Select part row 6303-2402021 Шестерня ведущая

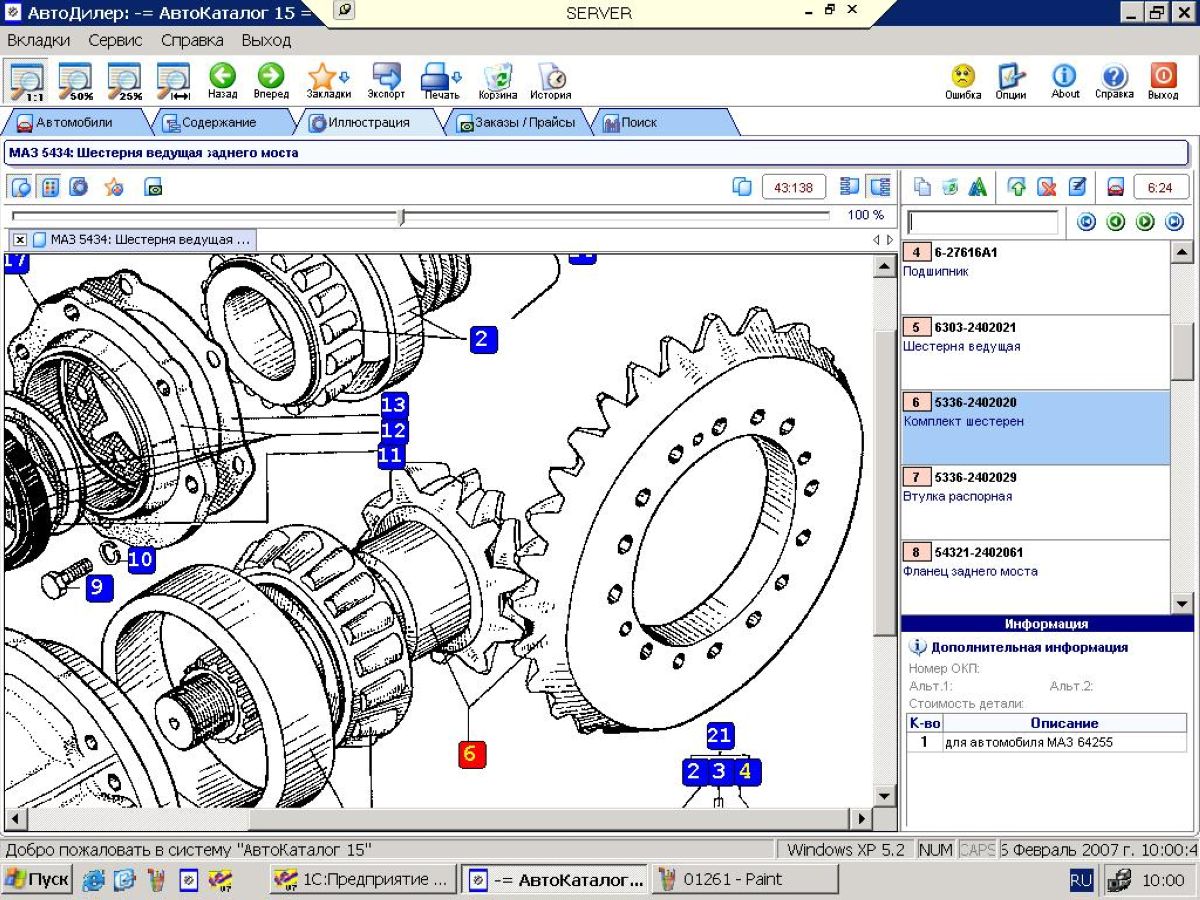(x=1035, y=352)
